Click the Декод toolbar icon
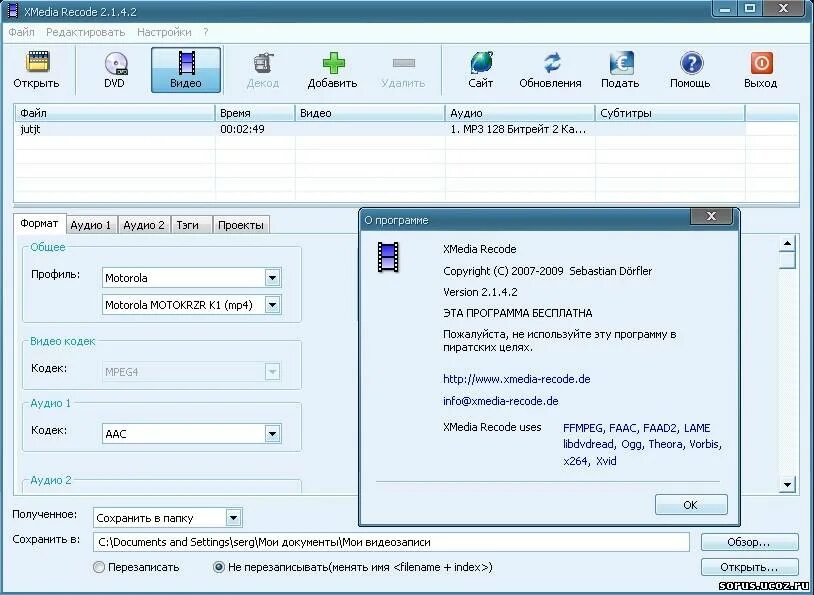814x595 pixels. pyautogui.click(x=263, y=63)
